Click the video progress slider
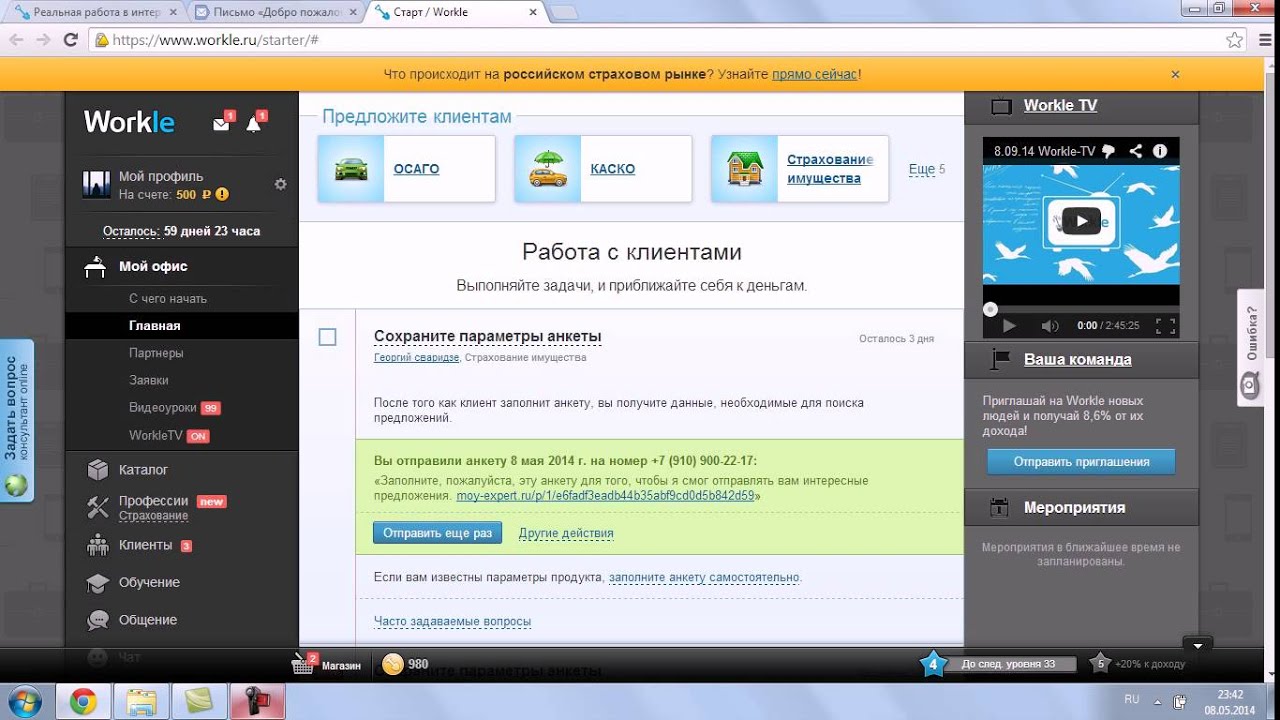1280x720 pixels. point(1080,310)
